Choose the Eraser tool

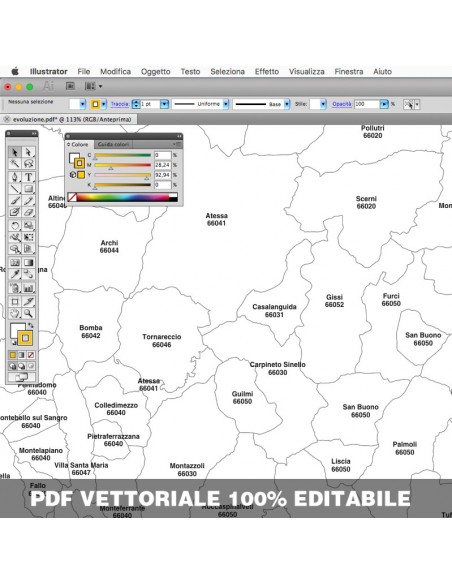click(x=29, y=212)
